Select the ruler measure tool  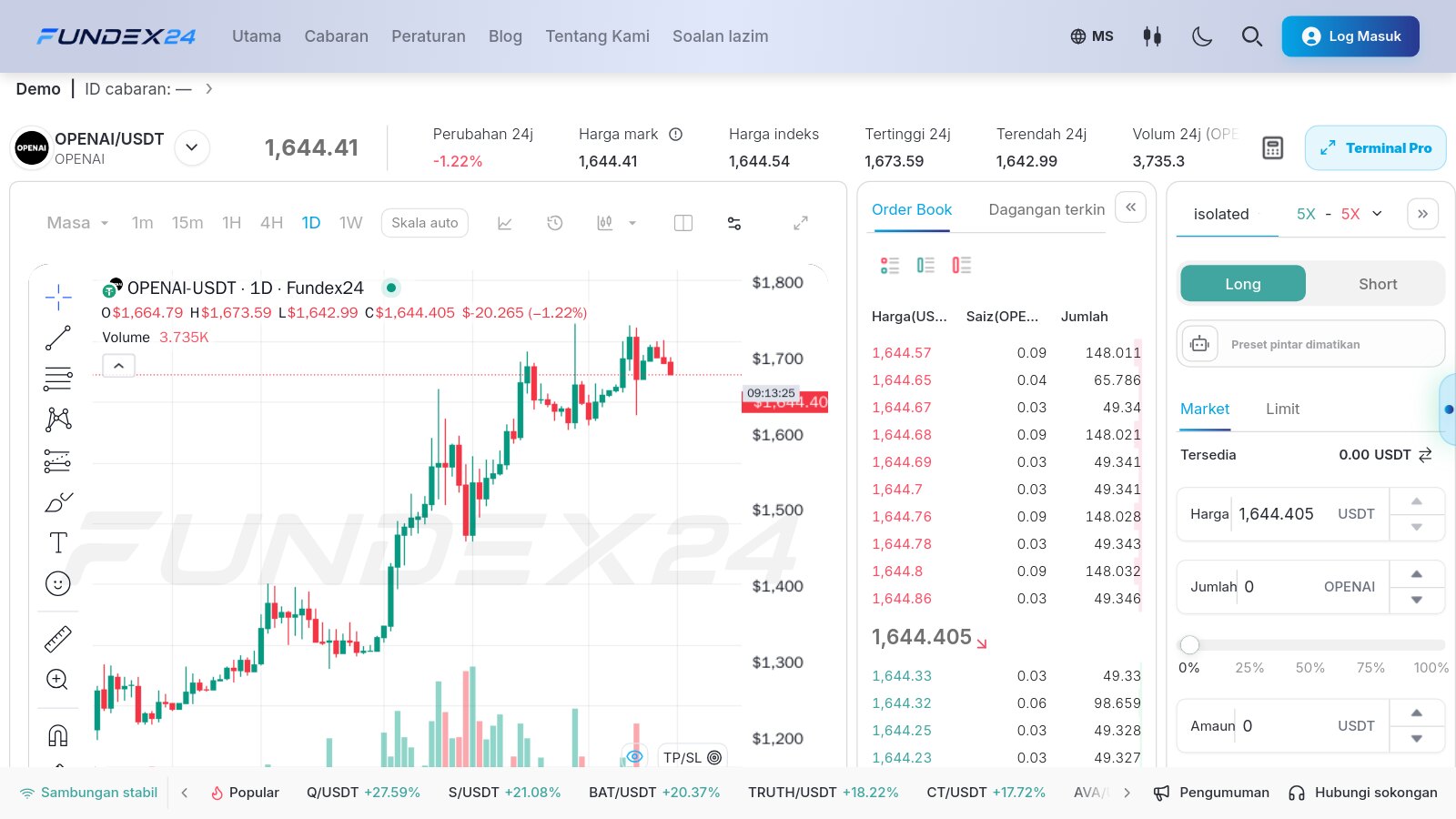click(x=58, y=639)
